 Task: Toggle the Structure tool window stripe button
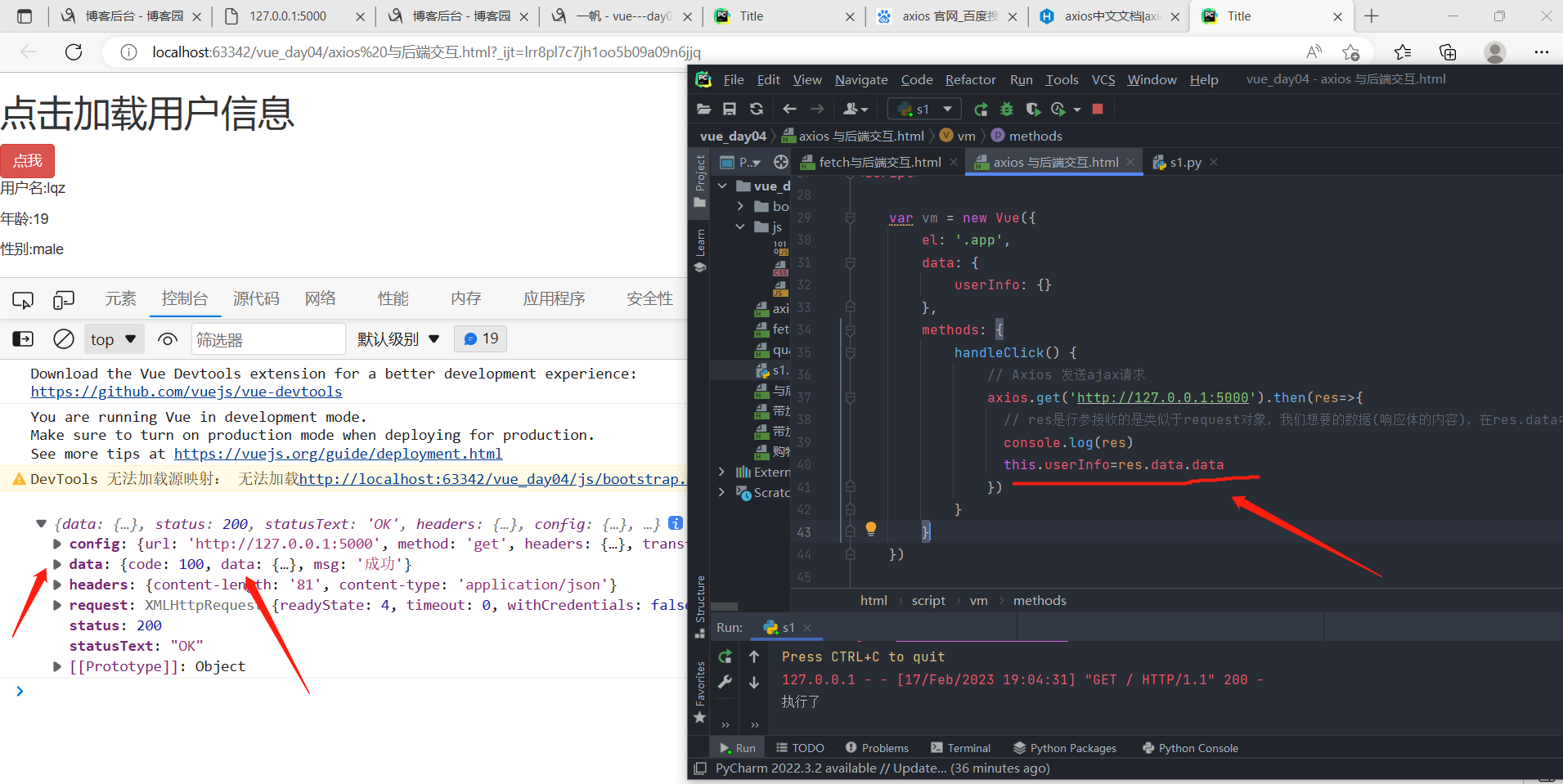coord(700,607)
